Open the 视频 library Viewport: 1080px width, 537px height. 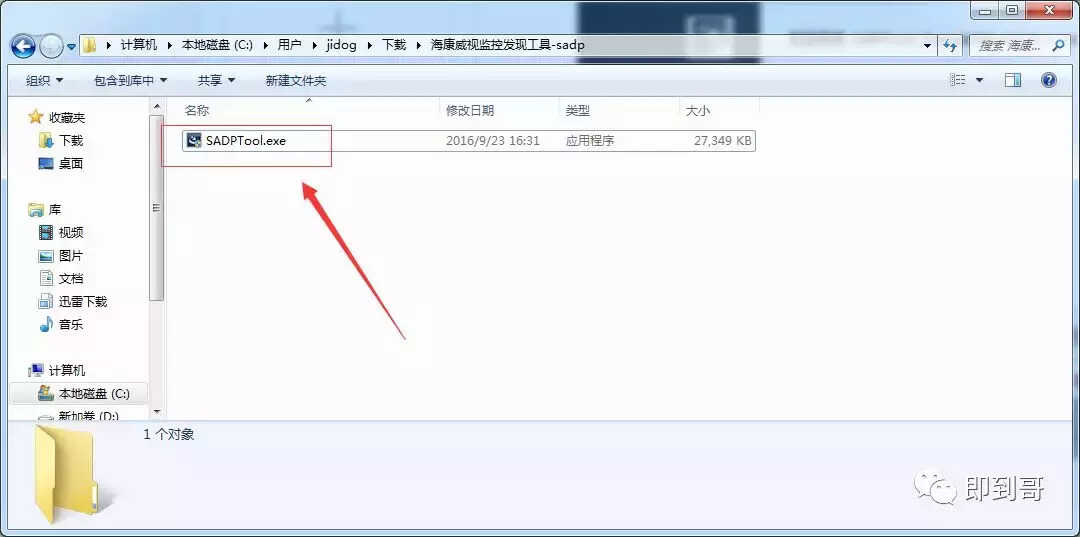[x=71, y=233]
